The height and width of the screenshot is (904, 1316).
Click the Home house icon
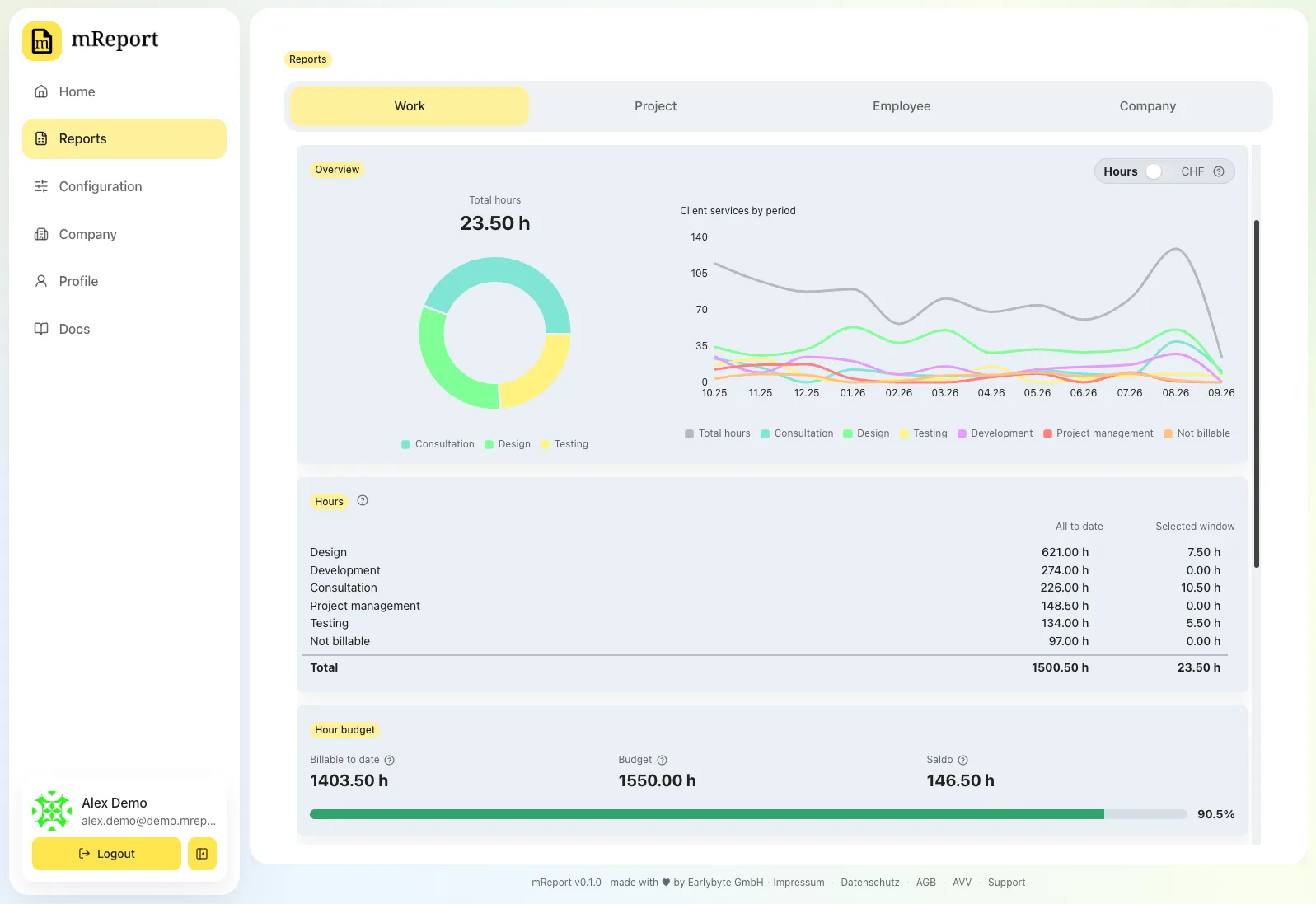(41, 91)
